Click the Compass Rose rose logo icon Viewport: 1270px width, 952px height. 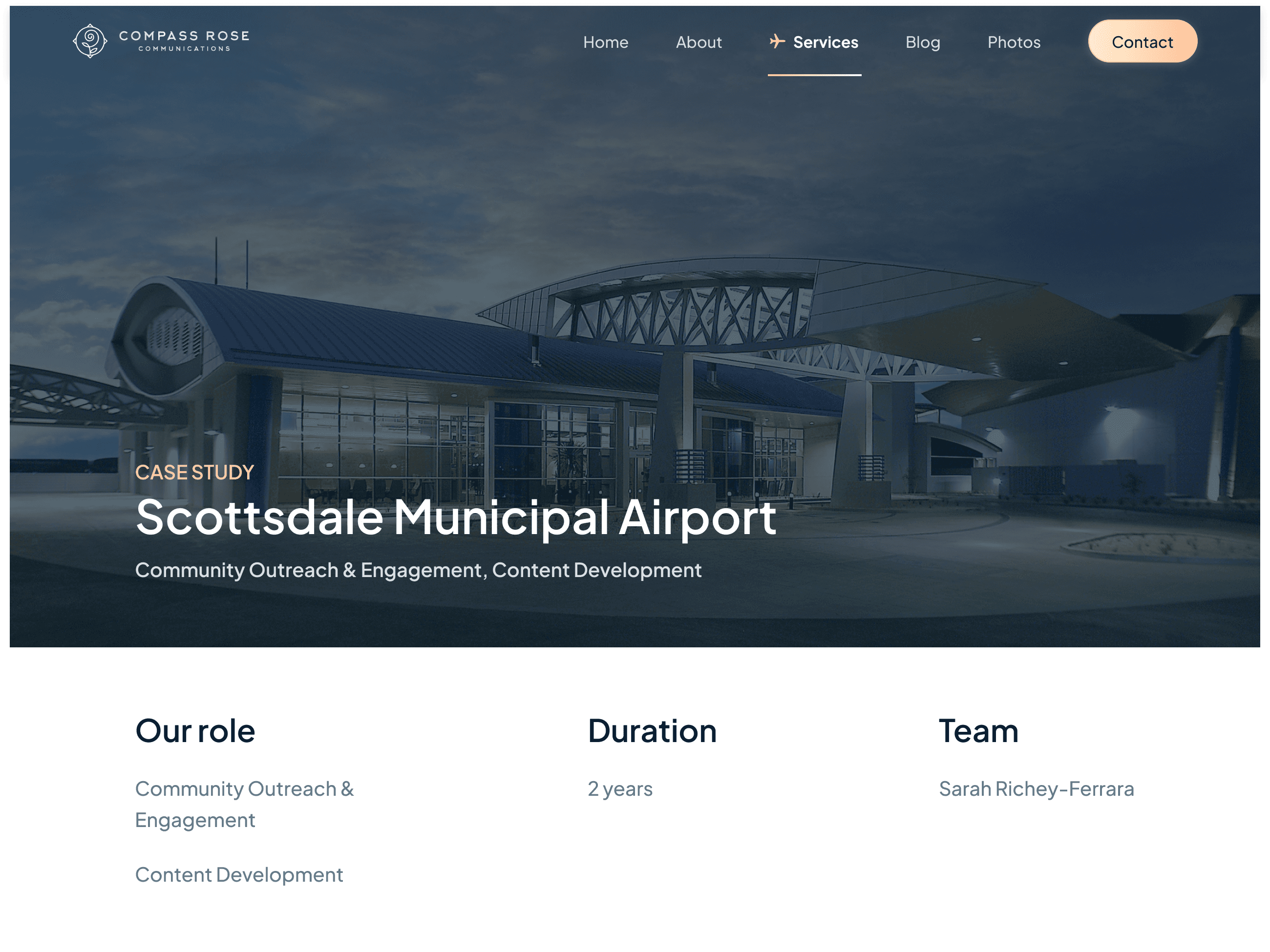[x=90, y=41]
